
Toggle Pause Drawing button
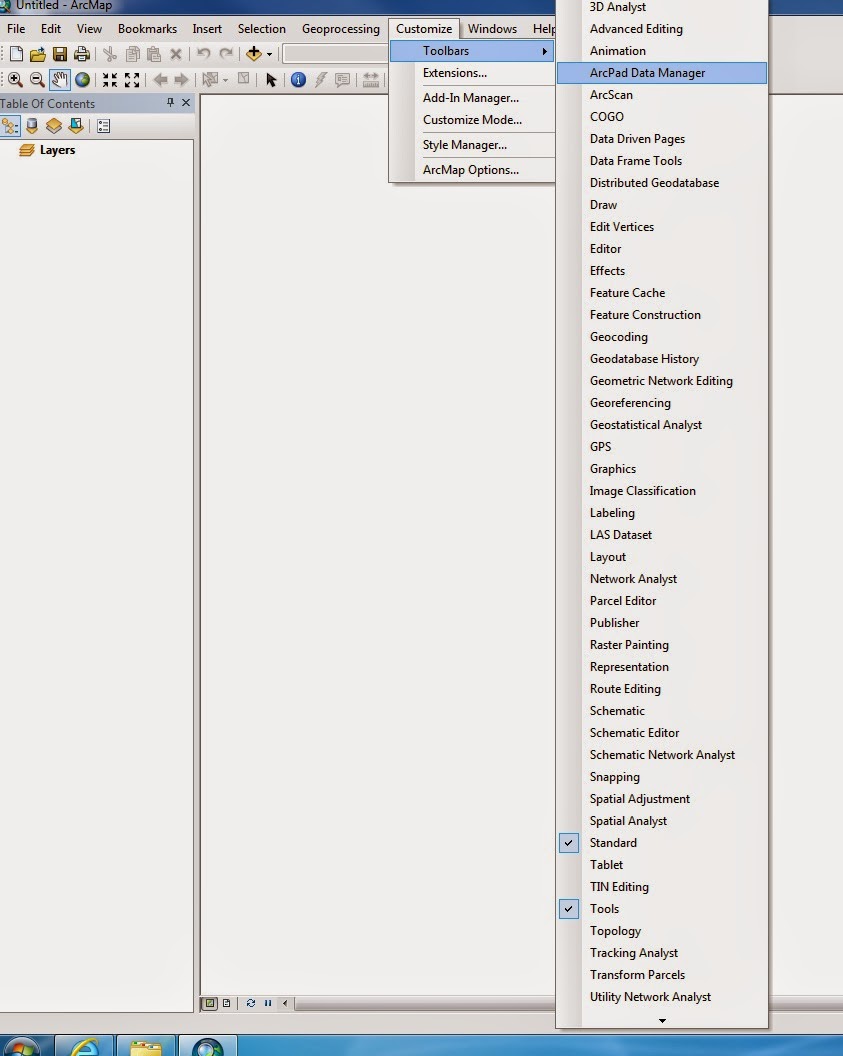tap(268, 1003)
